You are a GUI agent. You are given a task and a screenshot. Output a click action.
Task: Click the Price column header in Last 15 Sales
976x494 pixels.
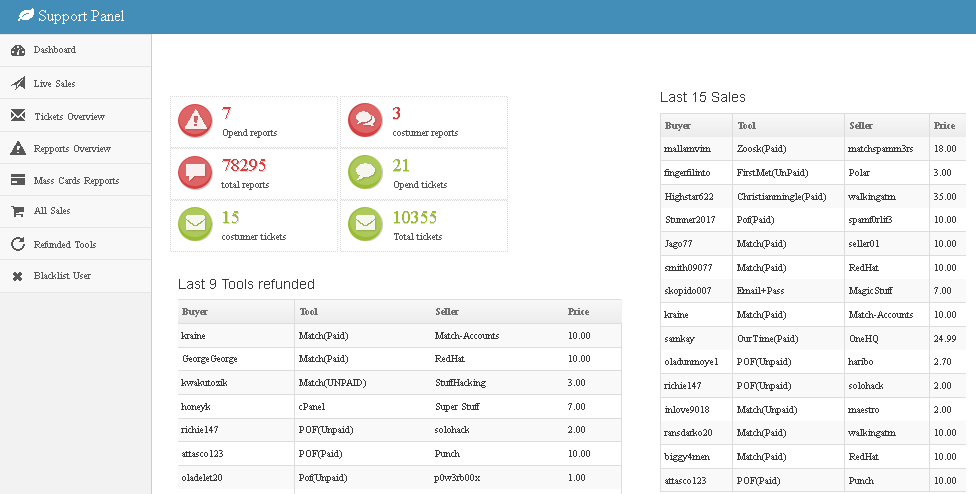pos(943,126)
